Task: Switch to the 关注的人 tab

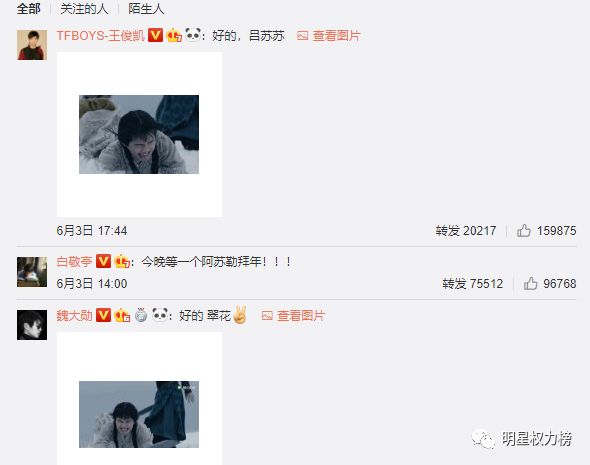Action: 84,9
